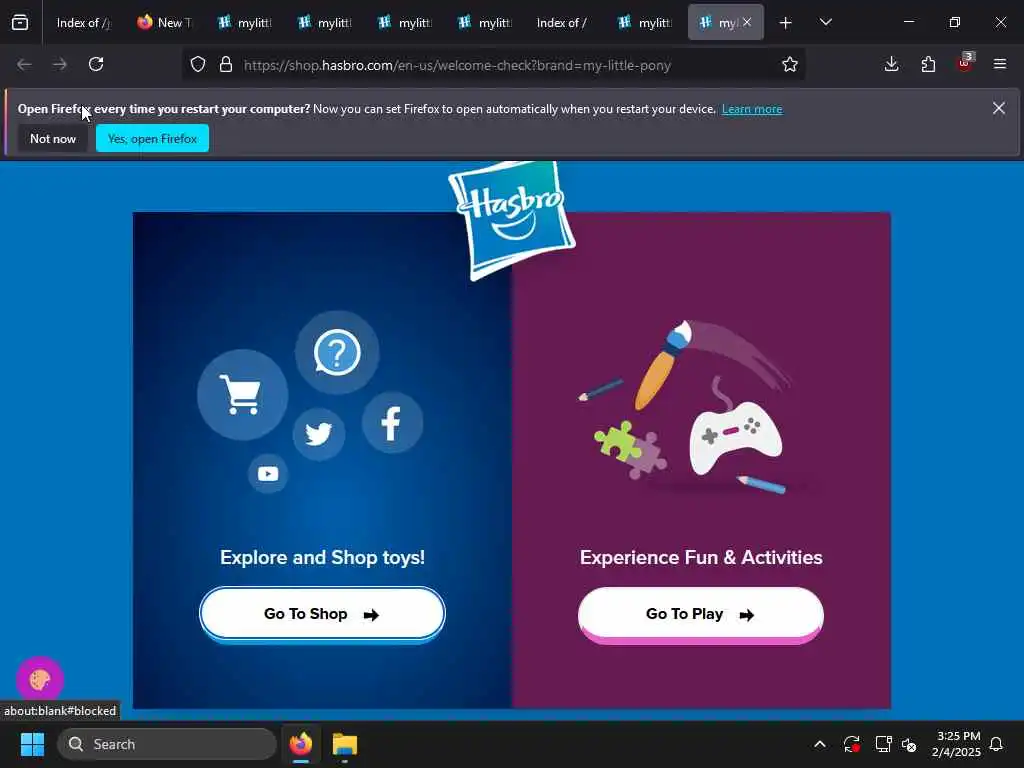Click the taskbar Search box
Screen dimensions: 1024x768
click(x=167, y=744)
